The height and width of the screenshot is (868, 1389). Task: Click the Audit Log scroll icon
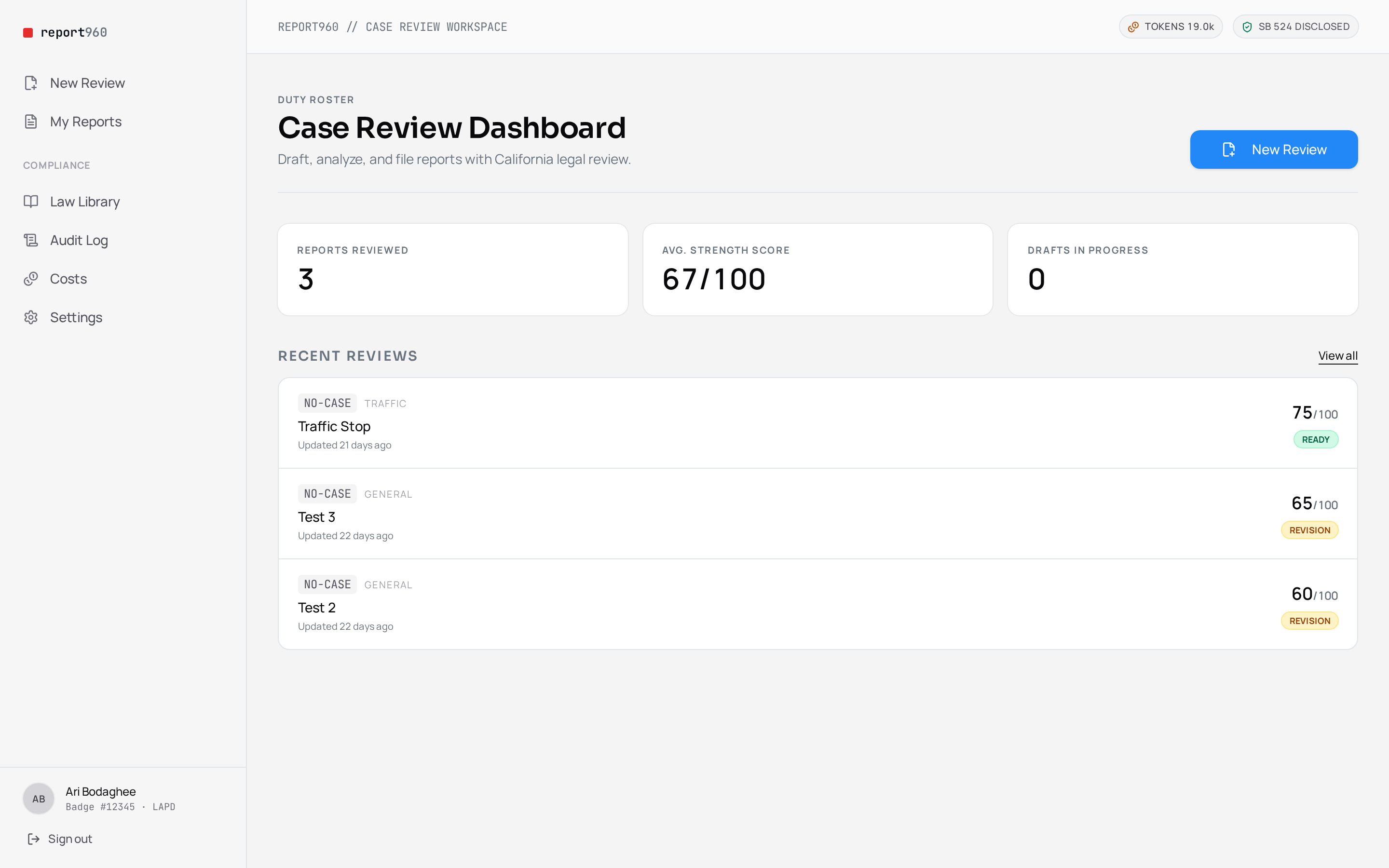coord(31,240)
